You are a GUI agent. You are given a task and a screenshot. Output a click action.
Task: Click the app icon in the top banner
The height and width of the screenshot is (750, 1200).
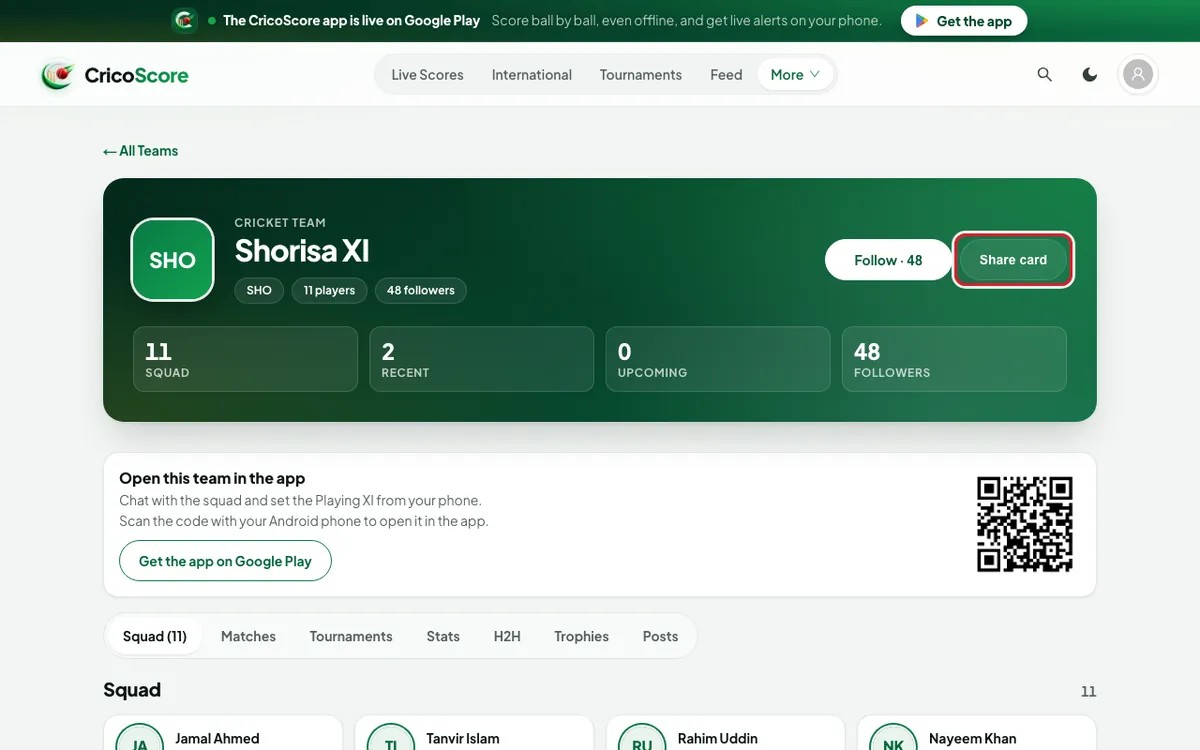coord(184,20)
